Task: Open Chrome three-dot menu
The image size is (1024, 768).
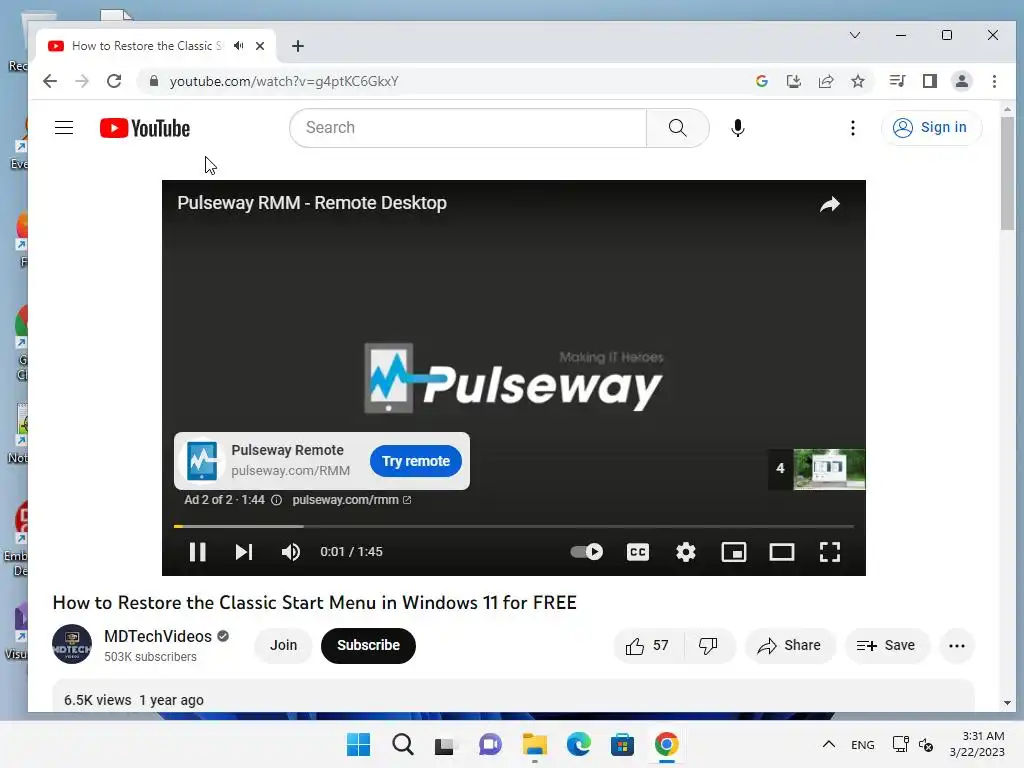Action: click(x=994, y=81)
